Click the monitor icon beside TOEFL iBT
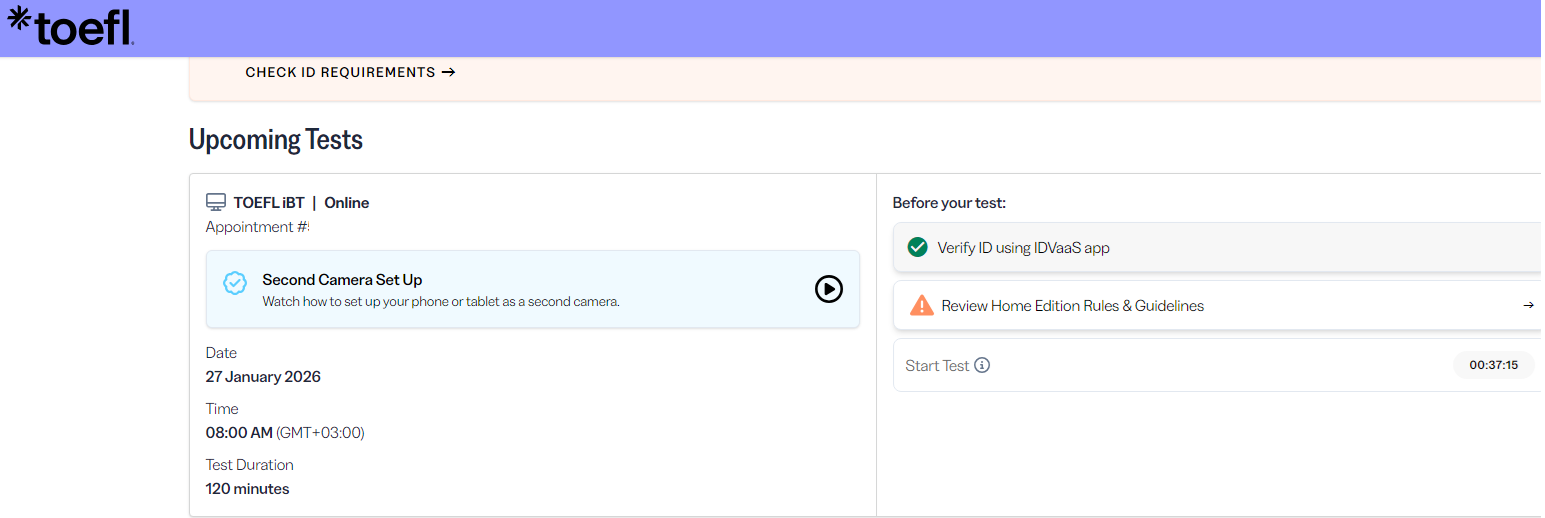This screenshot has height=518, width=1545. tap(216, 202)
